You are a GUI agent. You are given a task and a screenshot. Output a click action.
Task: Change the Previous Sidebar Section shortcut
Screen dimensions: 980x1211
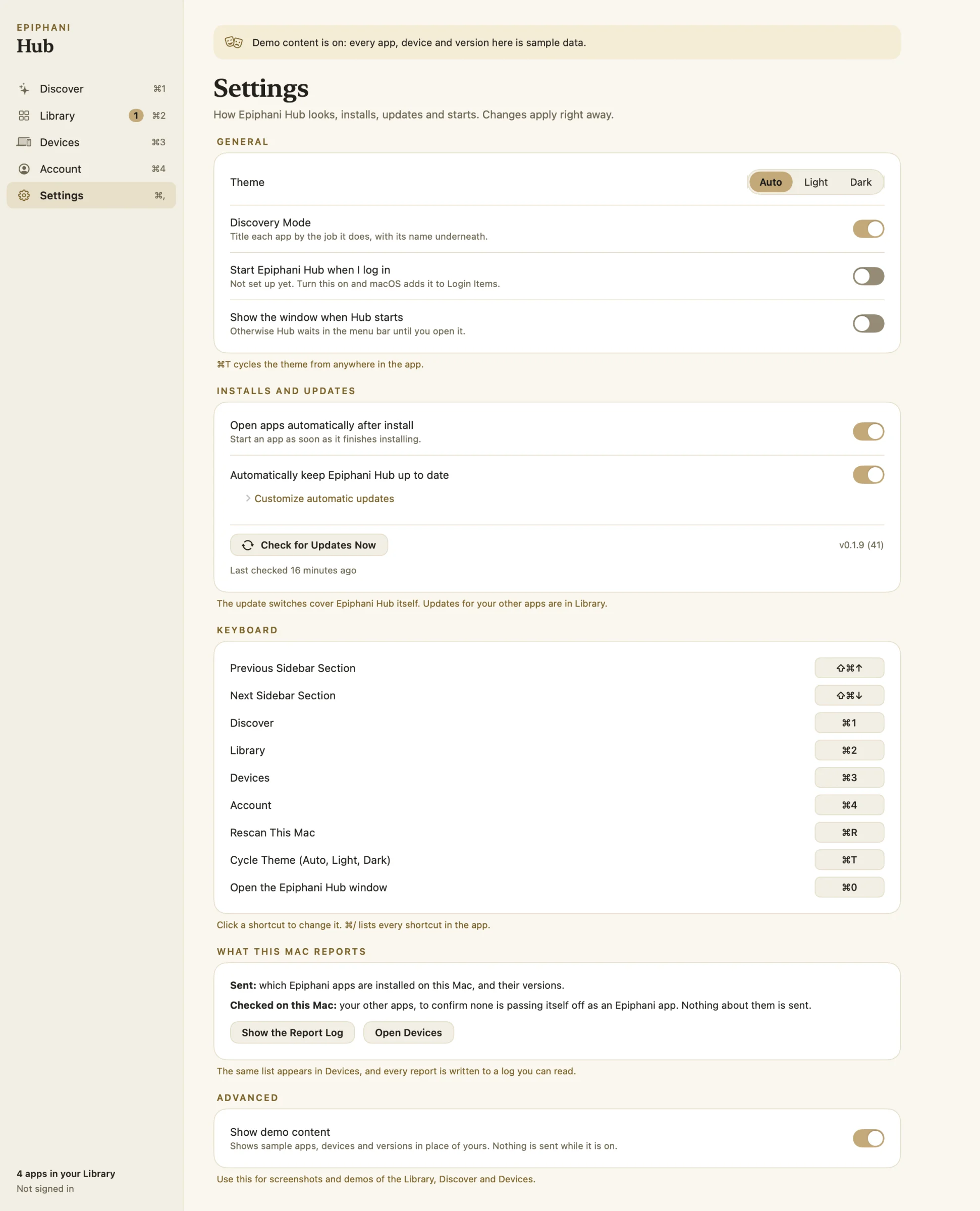tap(849, 668)
